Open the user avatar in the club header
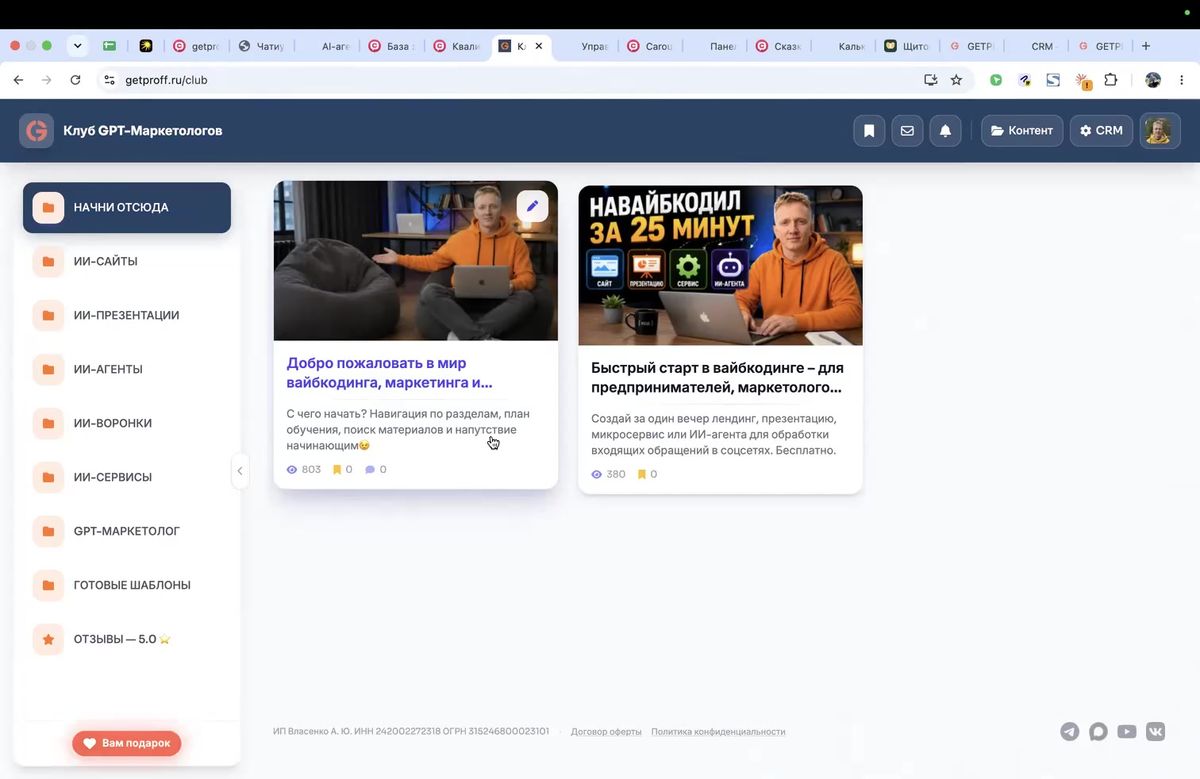Image resolution: width=1200 pixels, height=779 pixels. [1160, 131]
